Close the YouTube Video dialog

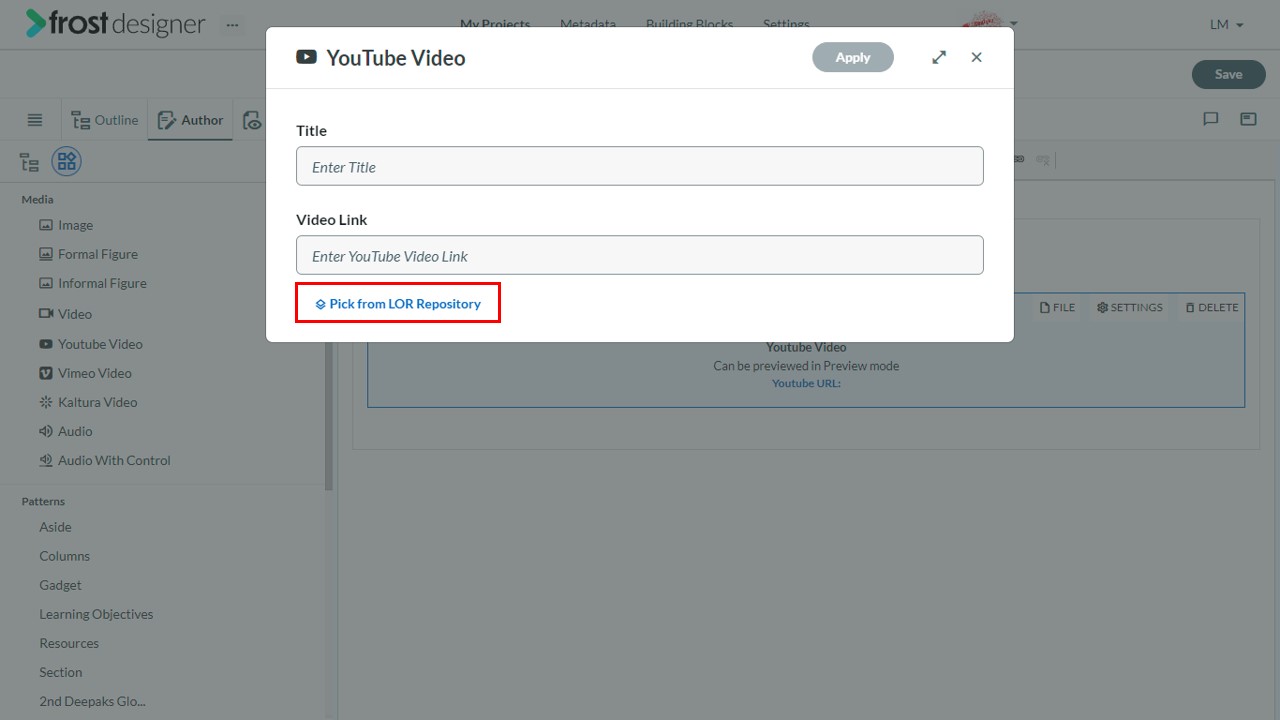pyautogui.click(x=977, y=57)
